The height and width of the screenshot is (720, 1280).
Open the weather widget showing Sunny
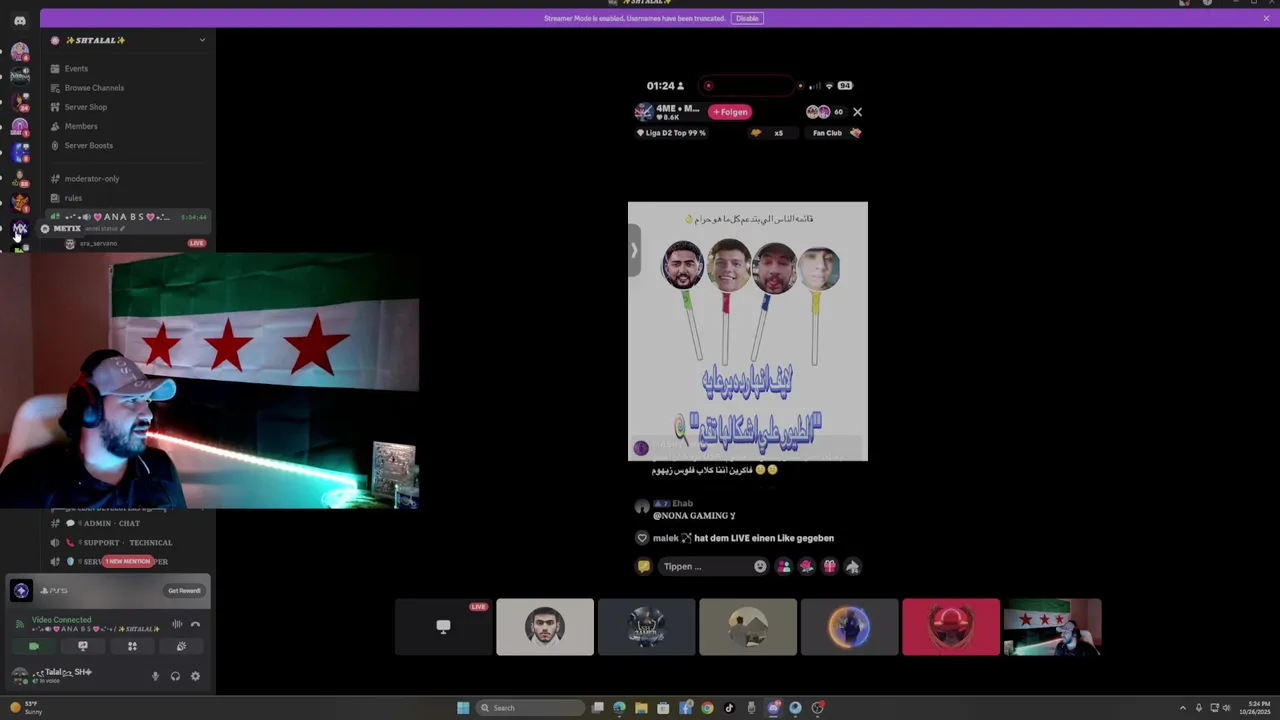[x=26, y=708]
